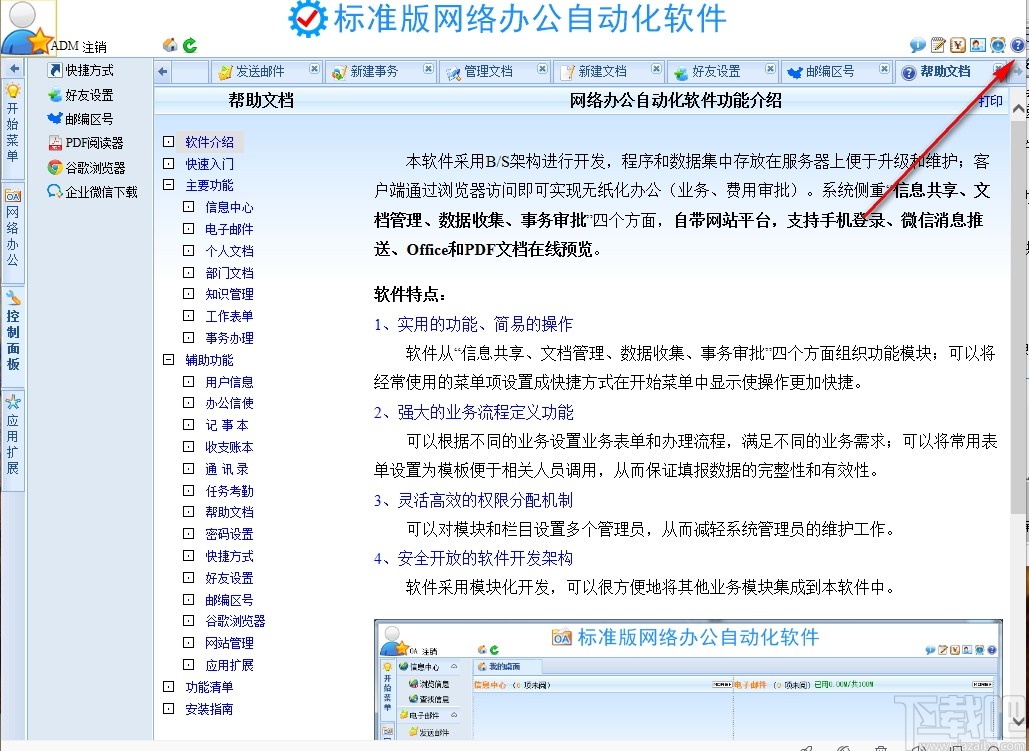
Task: Click the refresh icon near ADM
Action: coord(190,44)
